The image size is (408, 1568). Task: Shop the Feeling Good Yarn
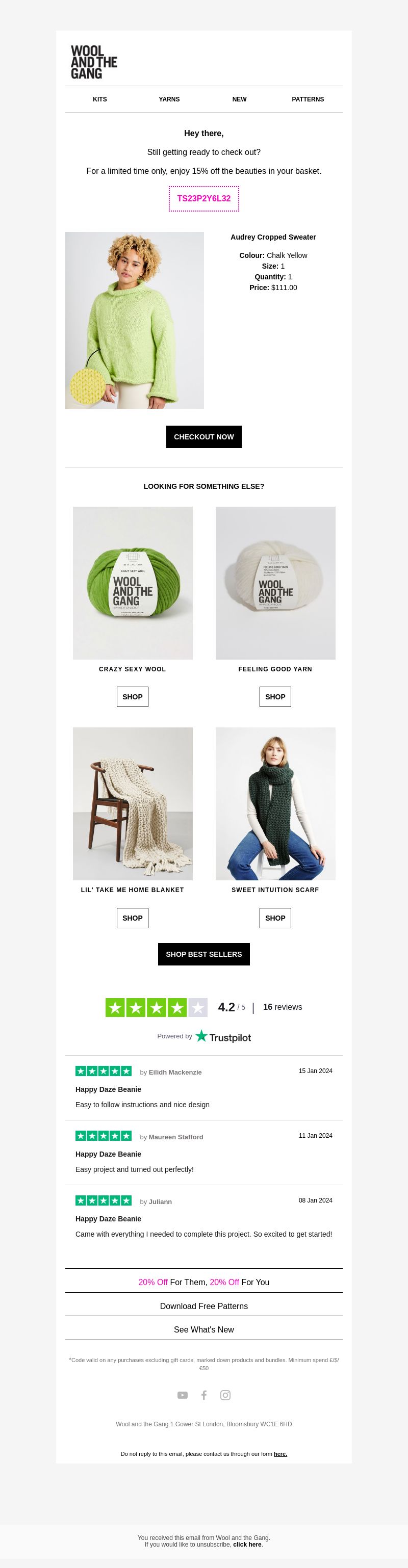coord(275,697)
